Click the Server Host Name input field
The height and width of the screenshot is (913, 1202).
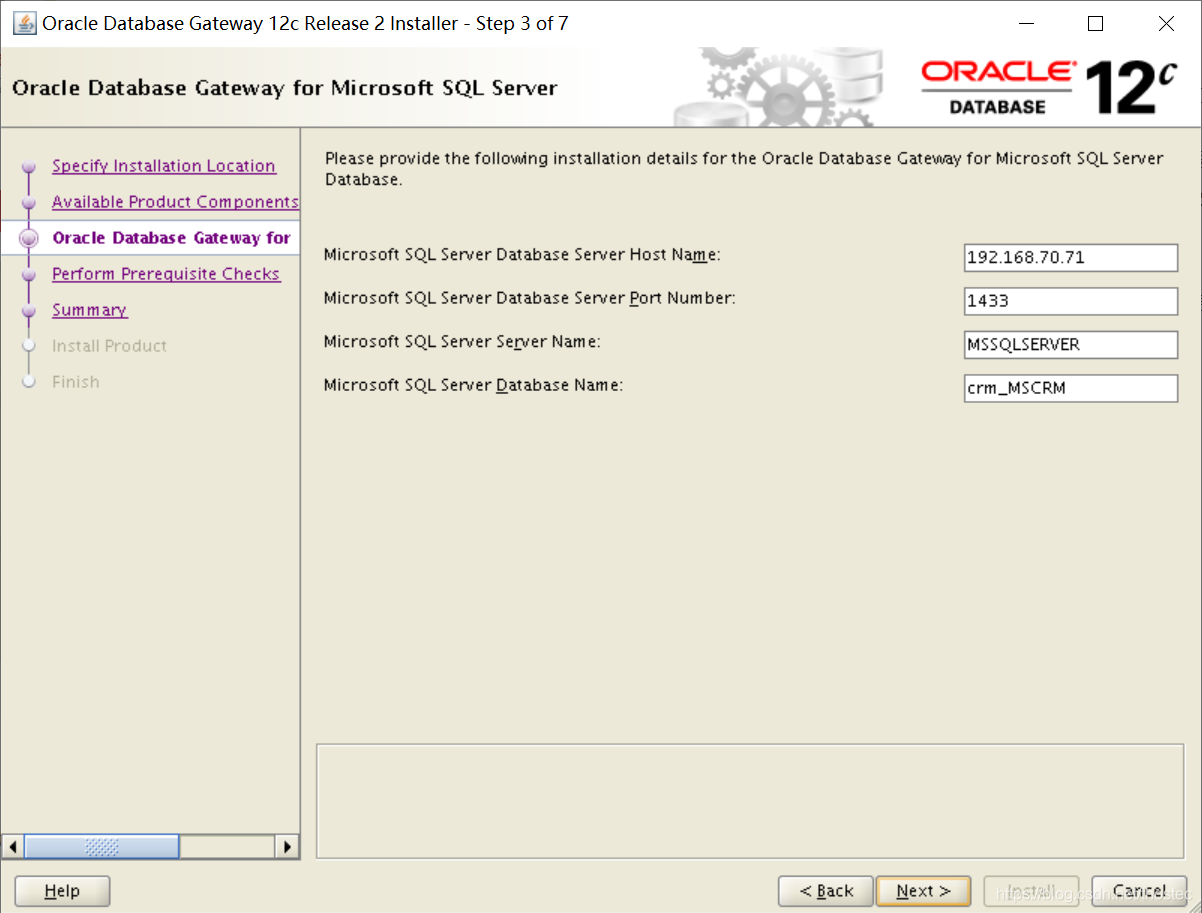pyautogui.click(x=1071, y=257)
